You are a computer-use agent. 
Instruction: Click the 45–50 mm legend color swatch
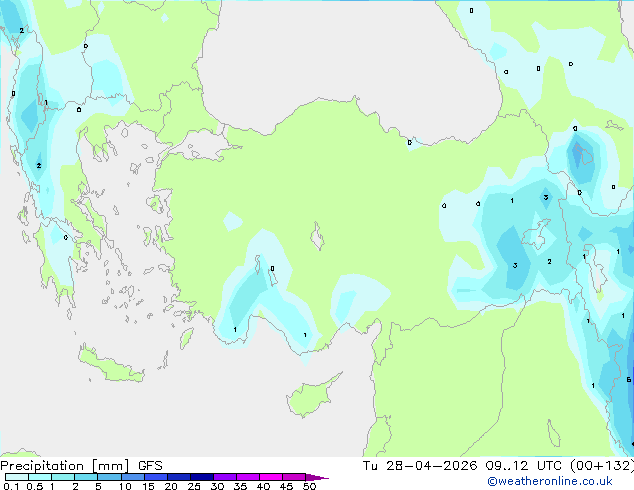click(294, 477)
